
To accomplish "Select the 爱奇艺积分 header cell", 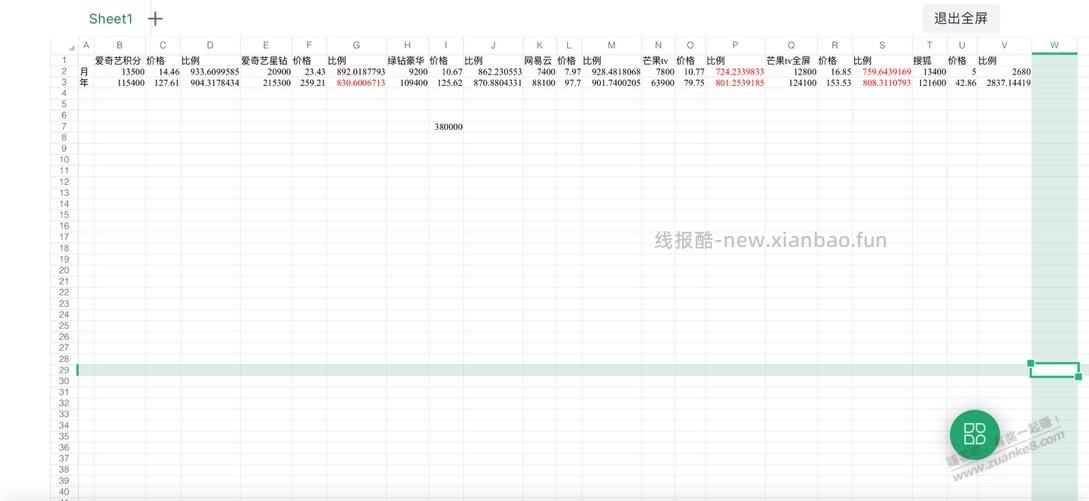I will pos(118,61).
